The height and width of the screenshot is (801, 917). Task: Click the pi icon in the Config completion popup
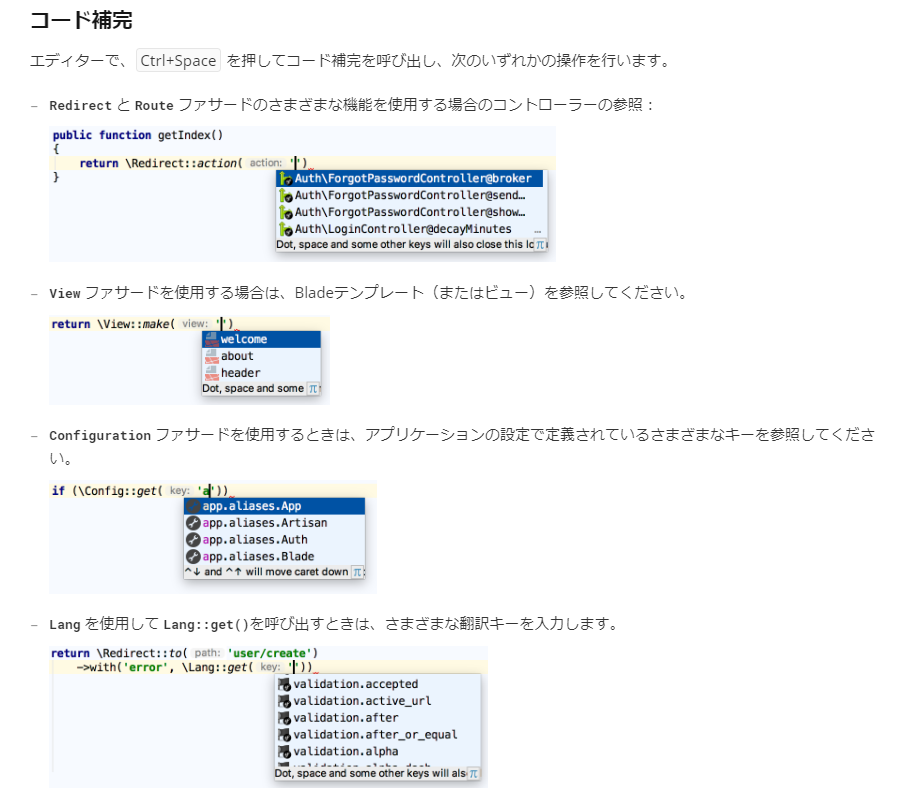pyautogui.click(x=357, y=572)
